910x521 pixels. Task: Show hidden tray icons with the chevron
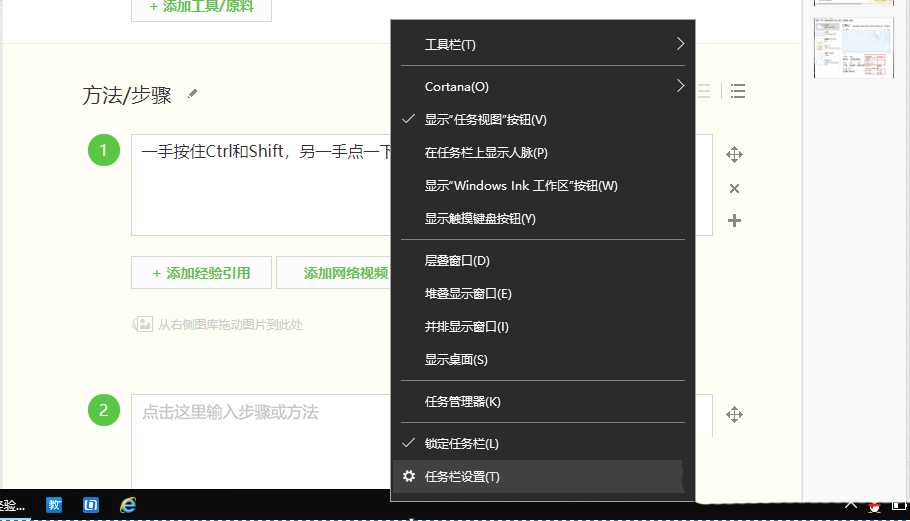(x=850, y=505)
